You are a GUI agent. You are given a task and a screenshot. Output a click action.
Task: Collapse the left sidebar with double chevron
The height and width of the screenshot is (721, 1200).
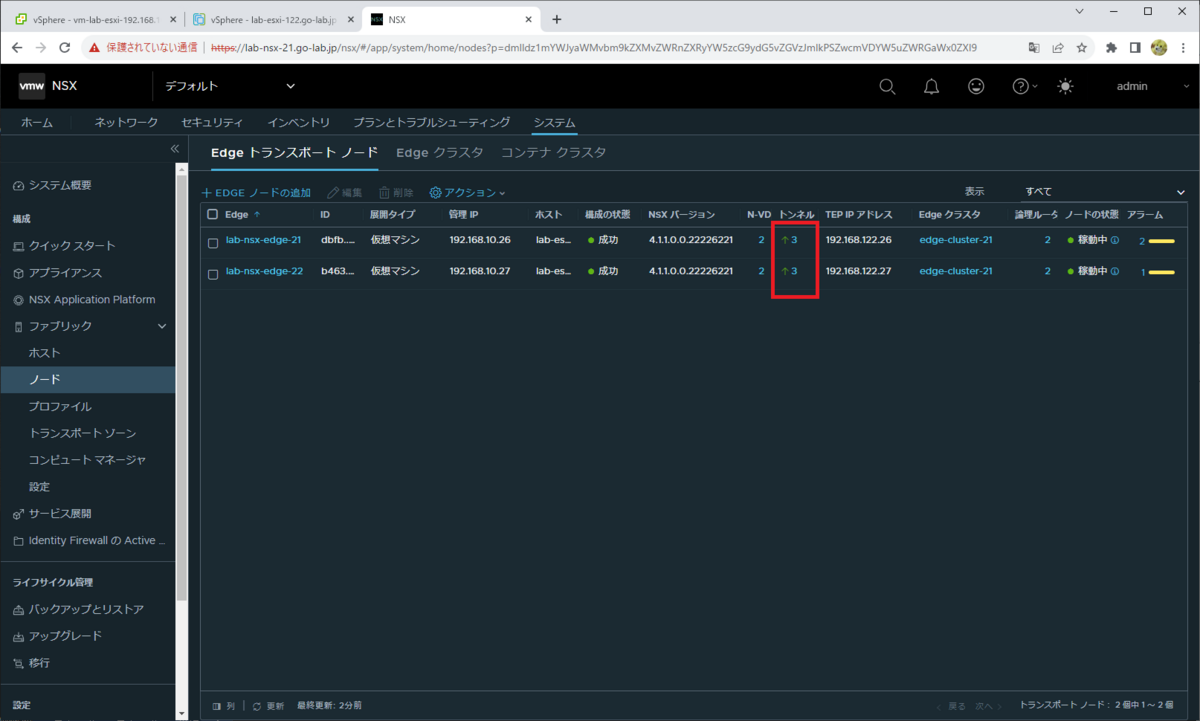pos(174,149)
